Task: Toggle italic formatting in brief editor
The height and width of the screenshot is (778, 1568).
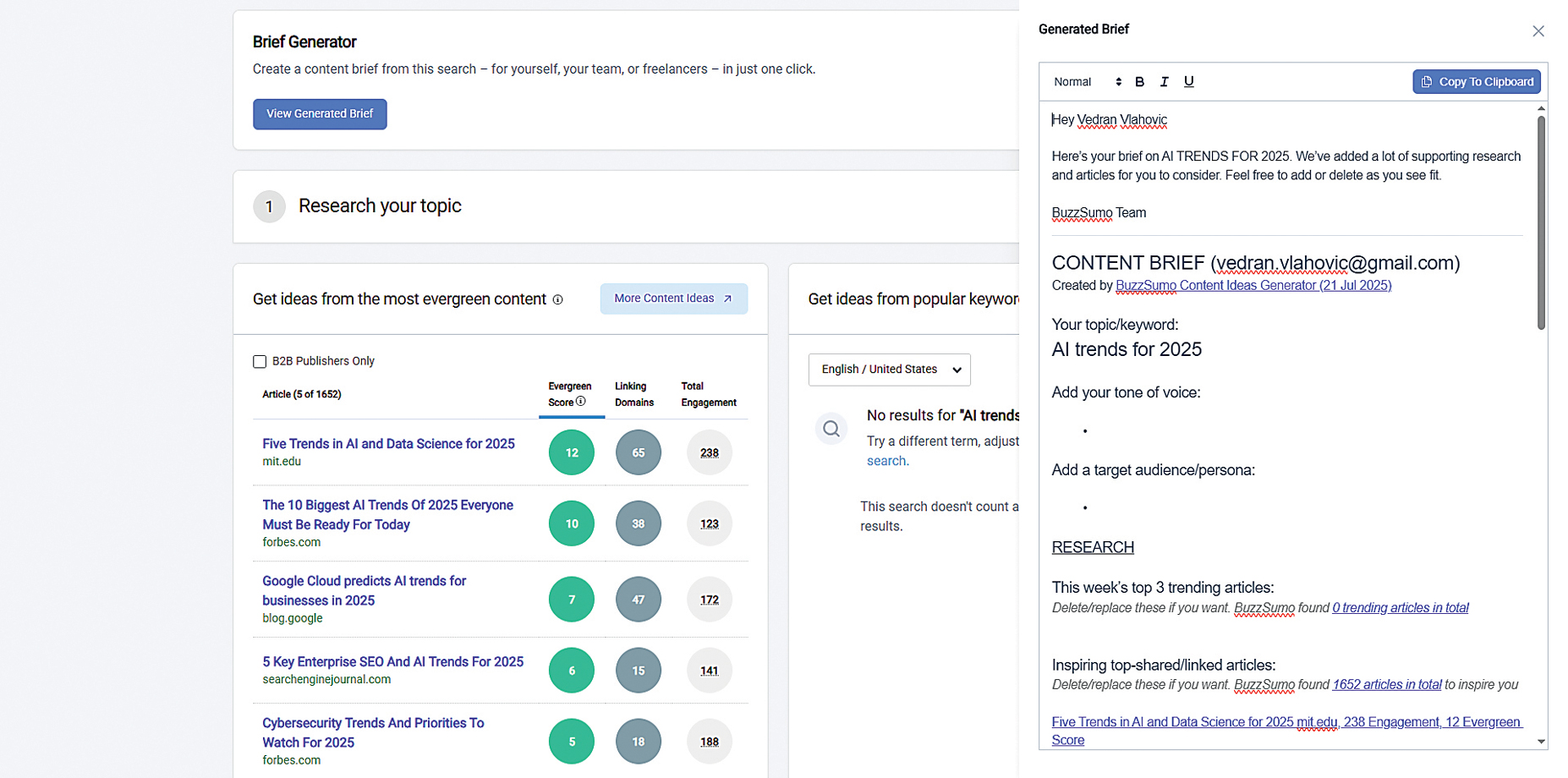Action: point(1164,82)
